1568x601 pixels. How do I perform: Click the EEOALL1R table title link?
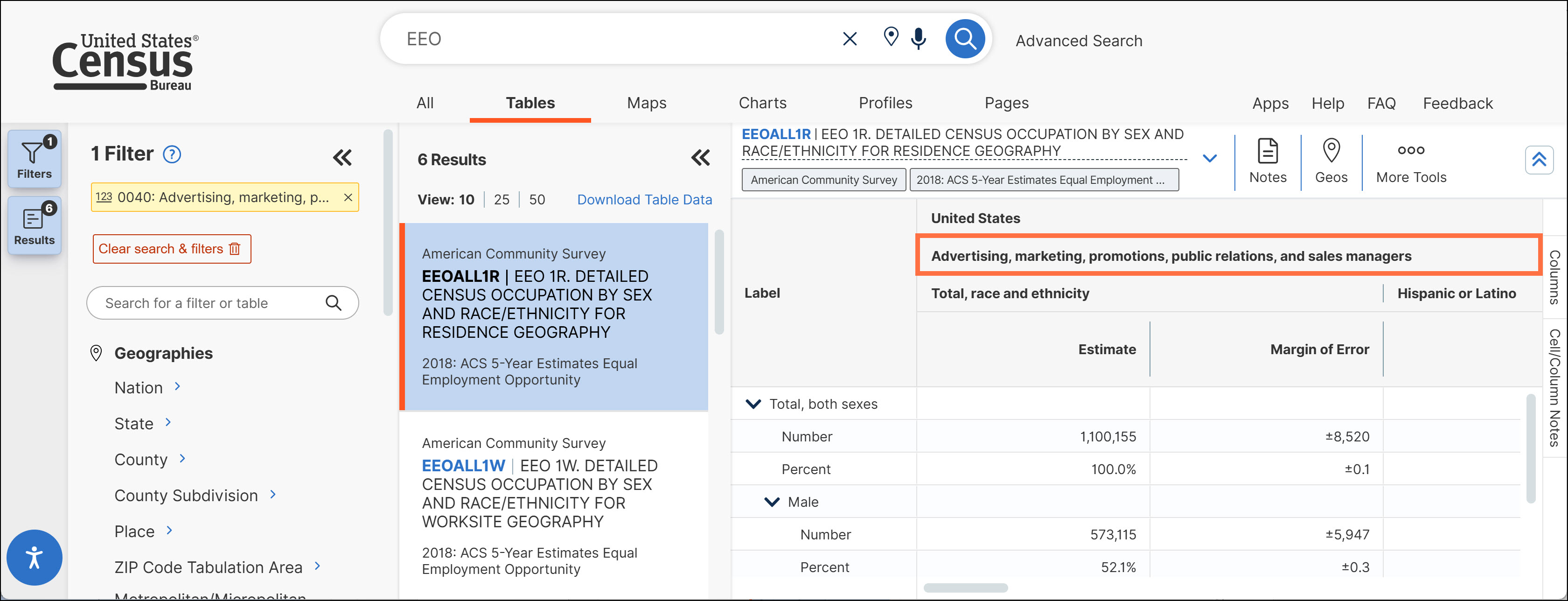click(x=775, y=134)
